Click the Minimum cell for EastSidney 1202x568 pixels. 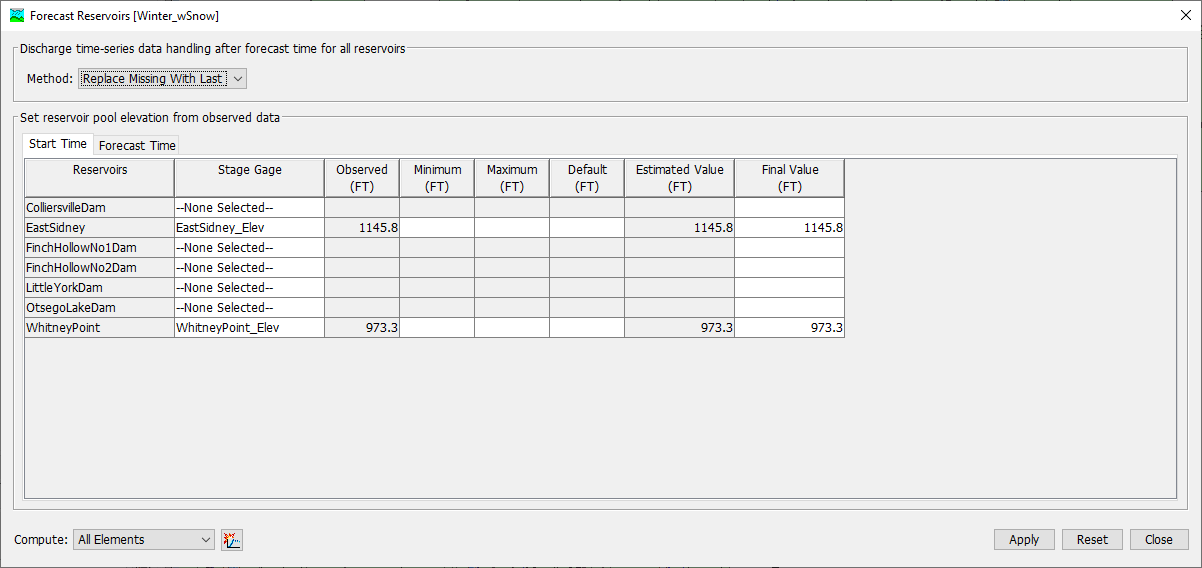[437, 228]
